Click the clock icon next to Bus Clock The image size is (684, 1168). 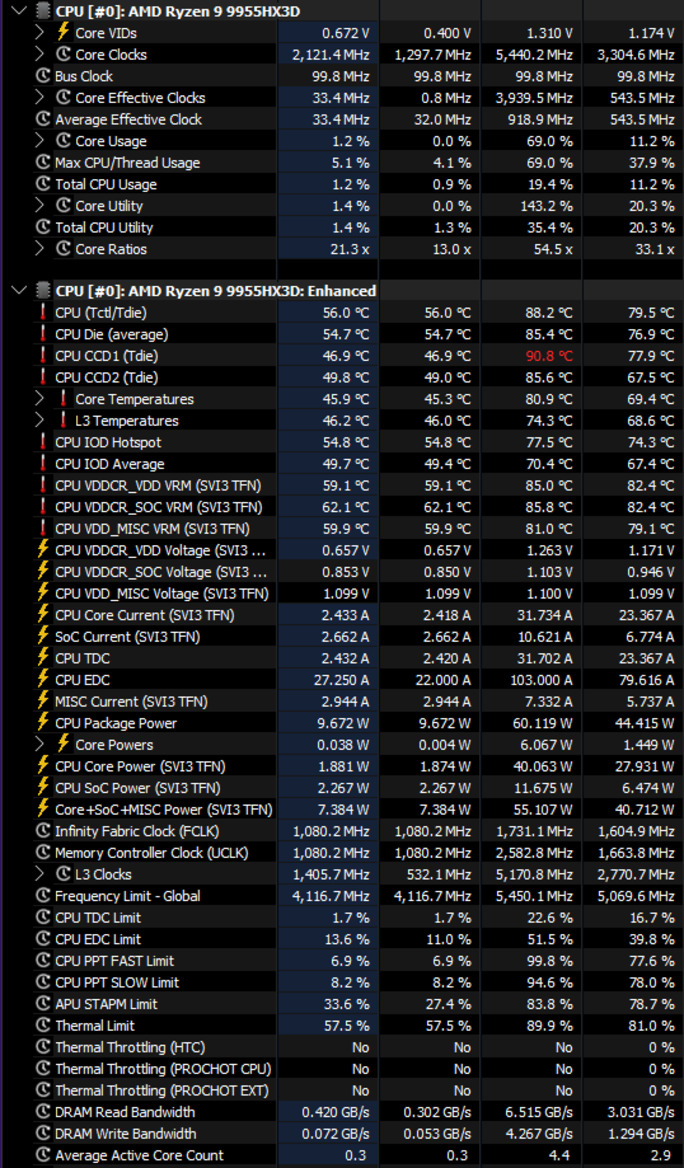[43, 76]
